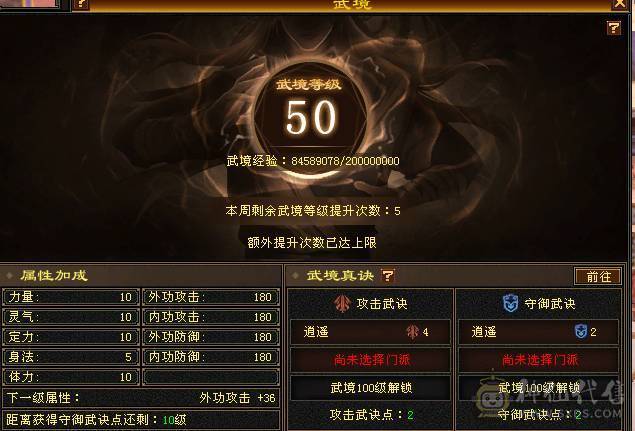Click the help icon beside 武境真诀
635x431 pixels.
coord(388,276)
